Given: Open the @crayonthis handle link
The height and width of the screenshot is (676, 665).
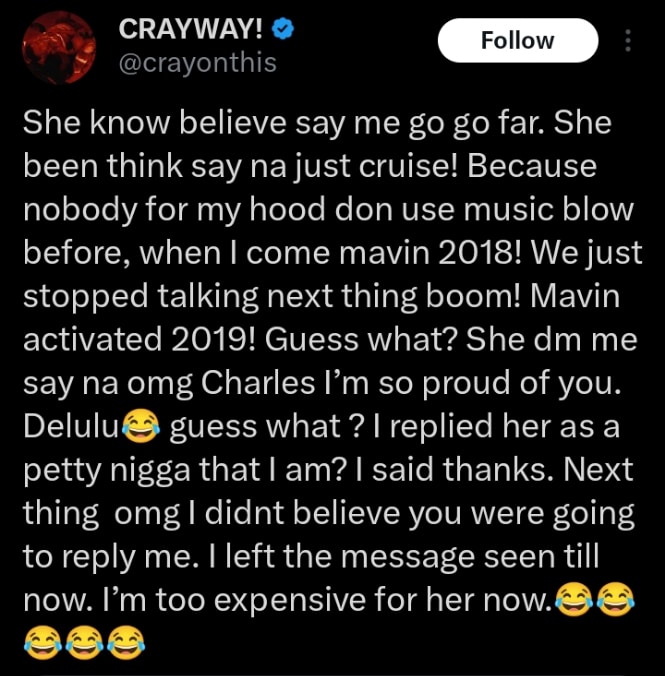Looking at the screenshot, I should 198,63.
